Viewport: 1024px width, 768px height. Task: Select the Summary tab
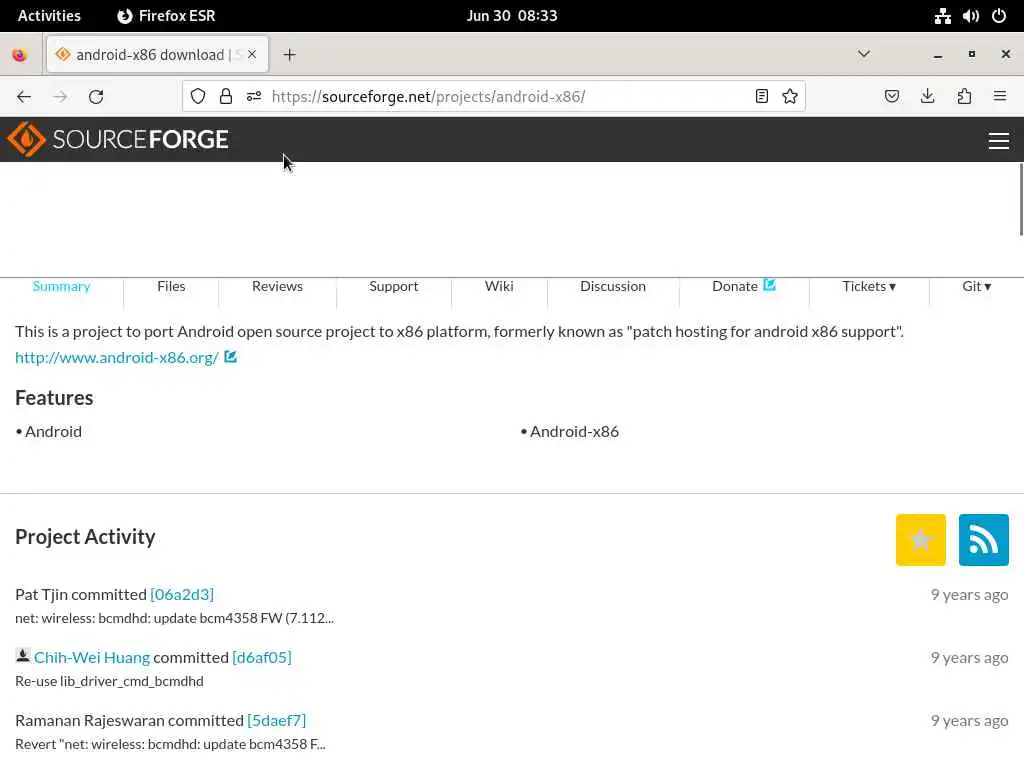61,286
